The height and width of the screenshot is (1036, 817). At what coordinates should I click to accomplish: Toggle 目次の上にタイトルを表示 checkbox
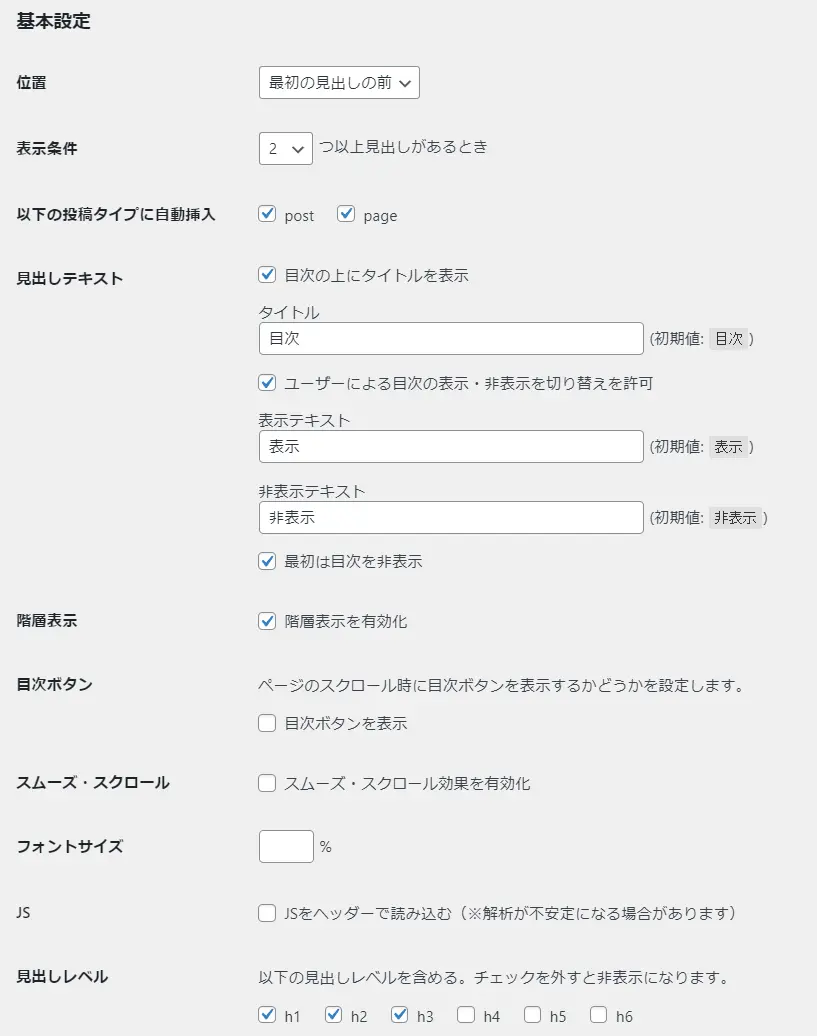(267, 274)
